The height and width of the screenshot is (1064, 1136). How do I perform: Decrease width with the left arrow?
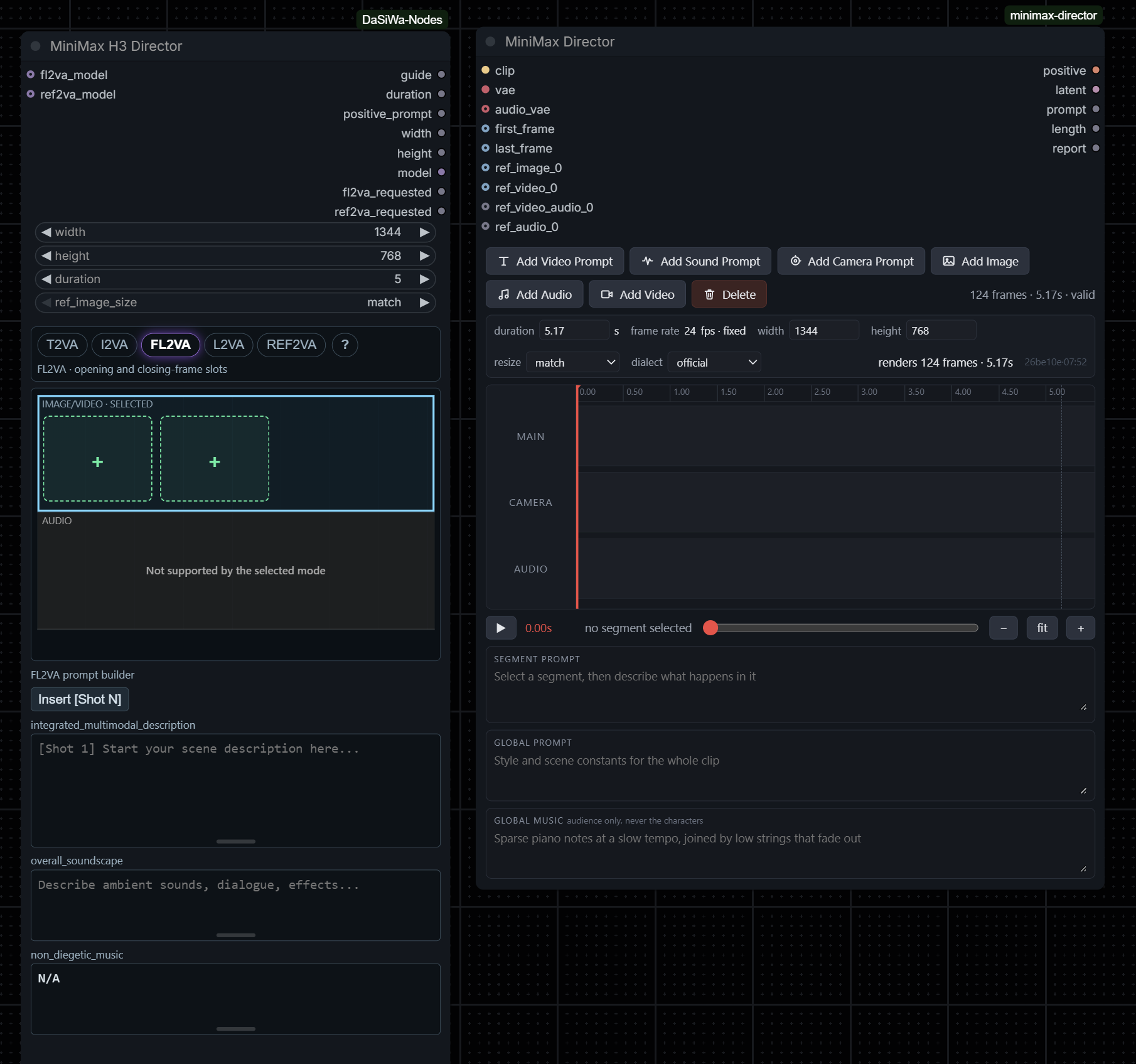coord(46,232)
